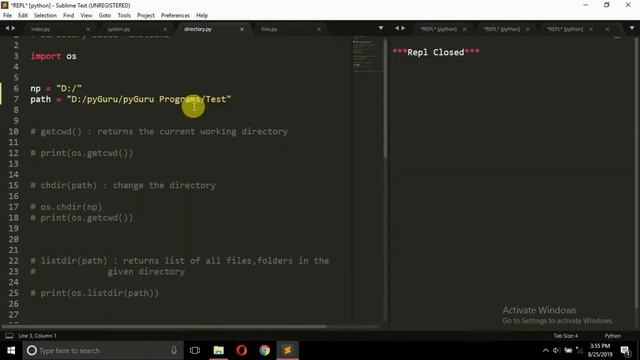Select the directory.py tab
Screen dimensions: 640x360
point(198,29)
